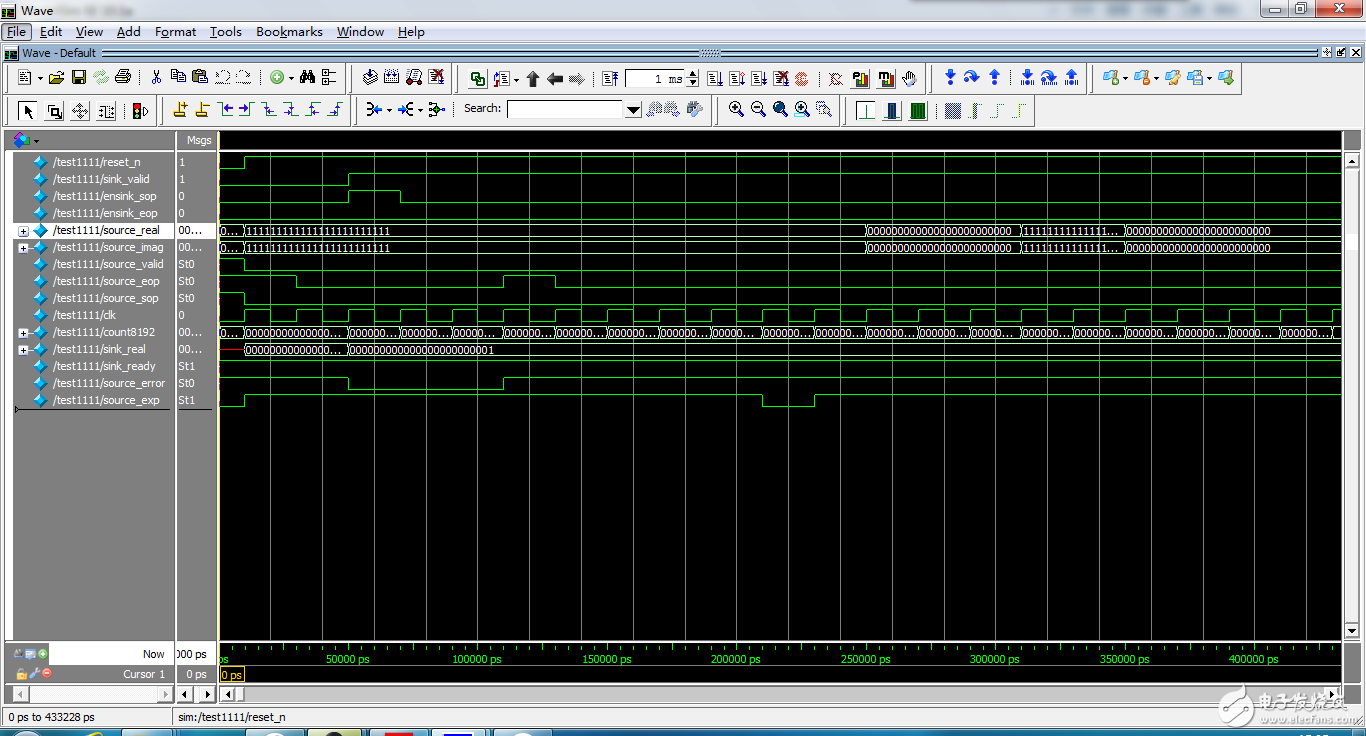The image size is (1366, 736).
Task: Zoom out with magnifier minus icon
Action: click(x=758, y=109)
